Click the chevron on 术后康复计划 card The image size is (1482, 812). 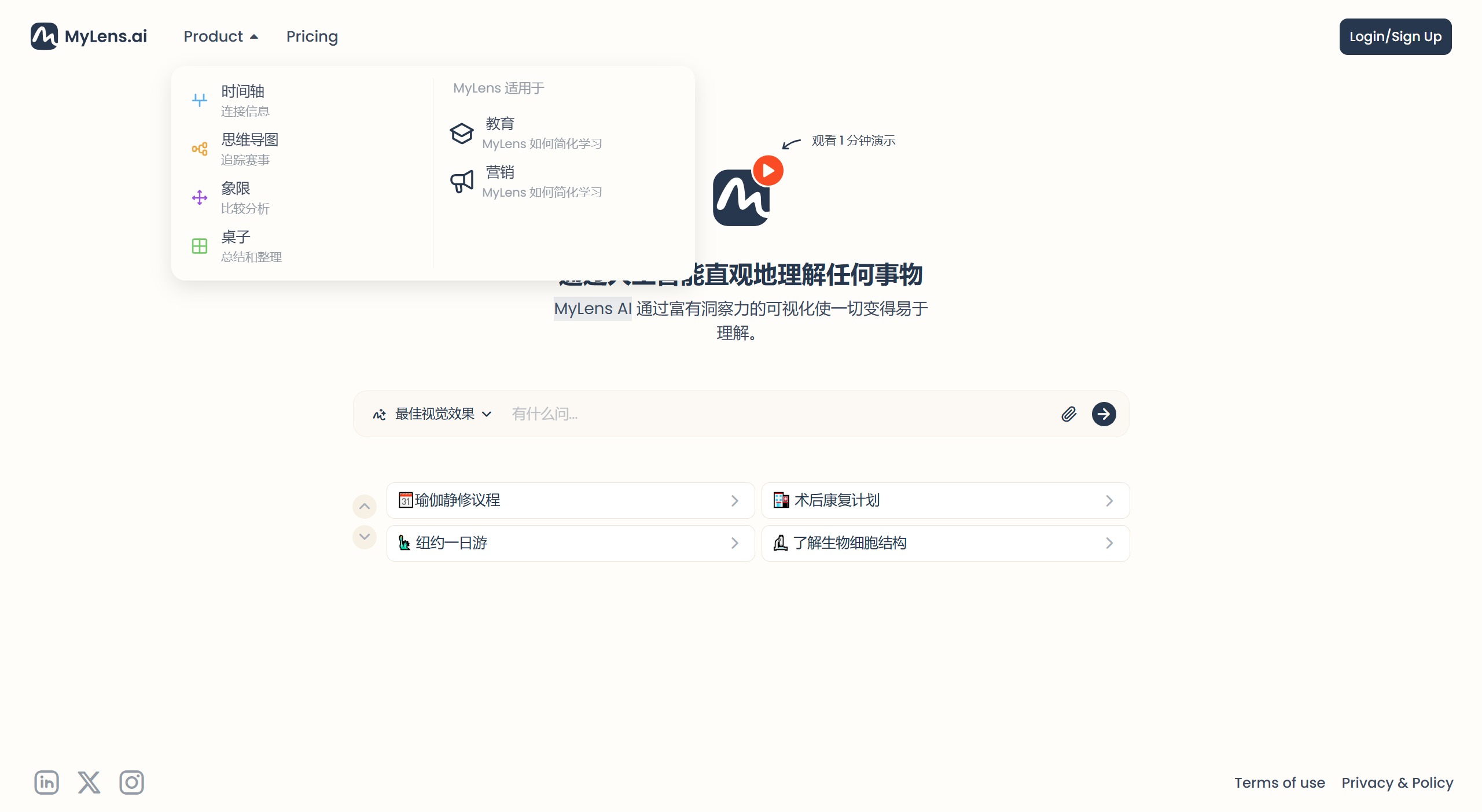tap(1109, 501)
